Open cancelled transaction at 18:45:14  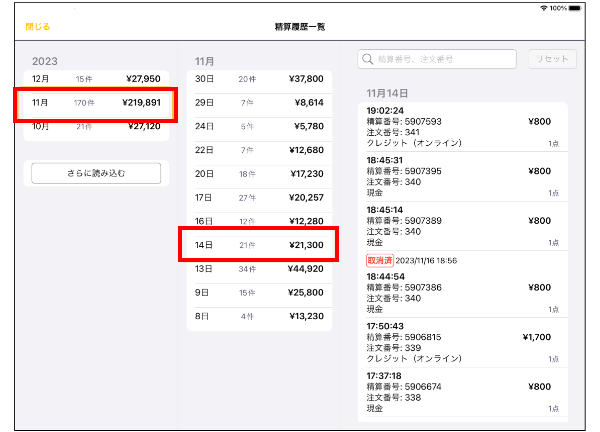pos(462,225)
